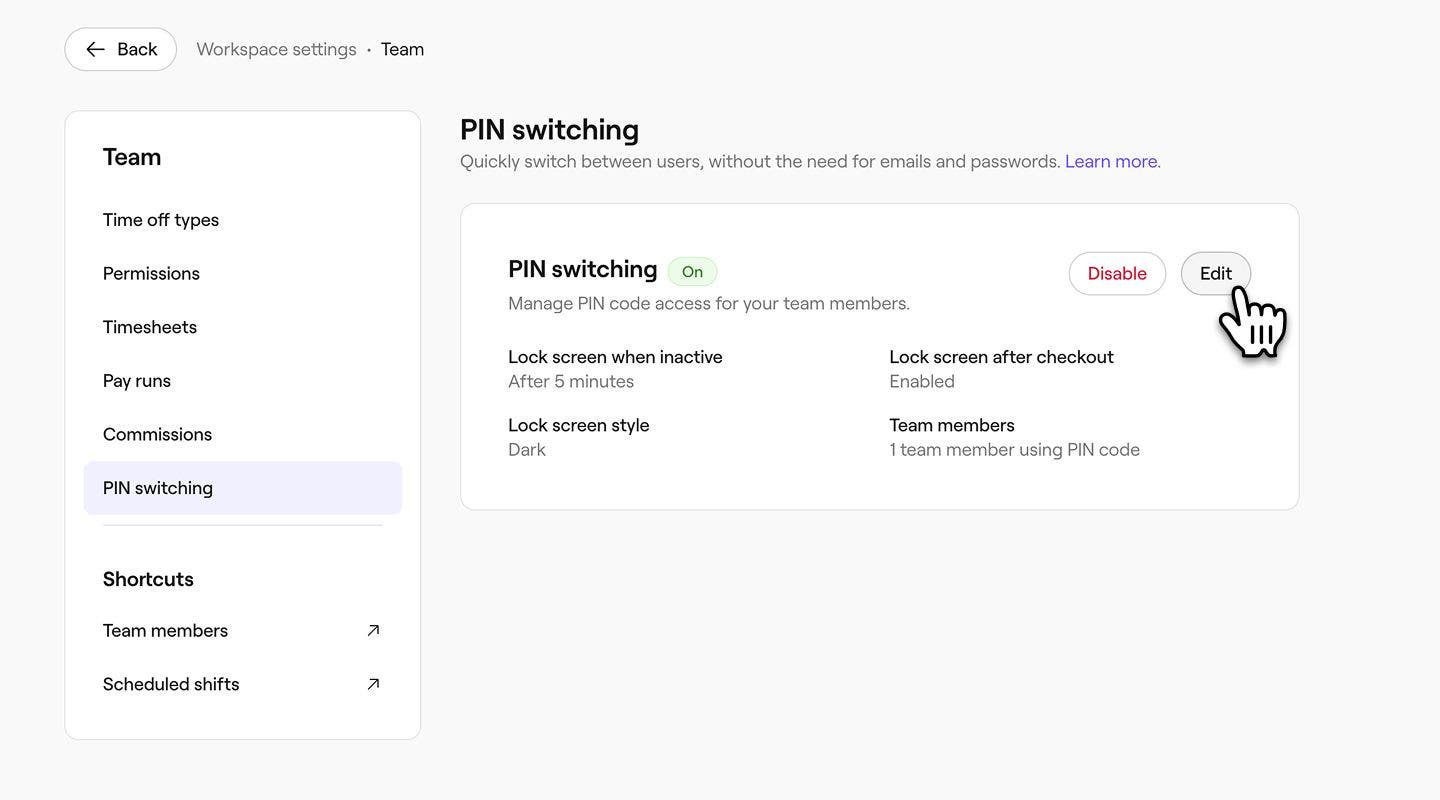1440x800 pixels.
Task: Click the On status badge
Action: (692, 272)
